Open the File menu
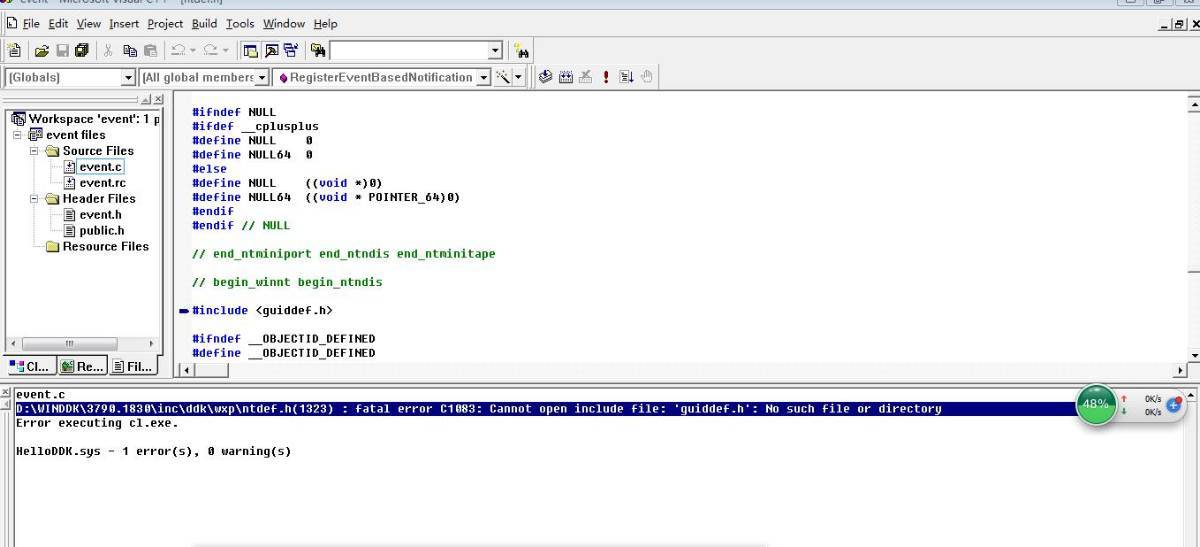The width and height of the screenshot is (1200, 547). pos(31,23)
